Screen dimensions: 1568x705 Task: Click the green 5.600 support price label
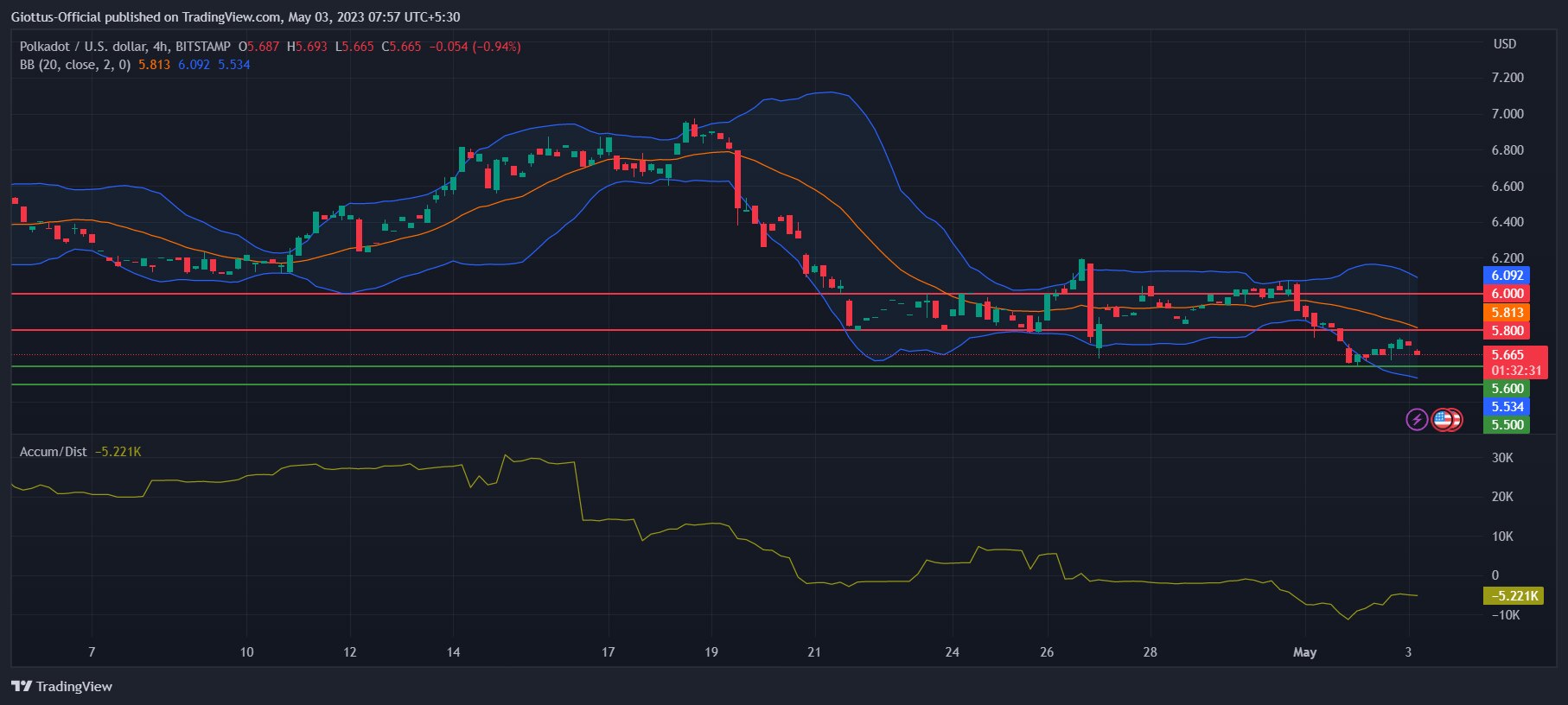coord(1507,389)
